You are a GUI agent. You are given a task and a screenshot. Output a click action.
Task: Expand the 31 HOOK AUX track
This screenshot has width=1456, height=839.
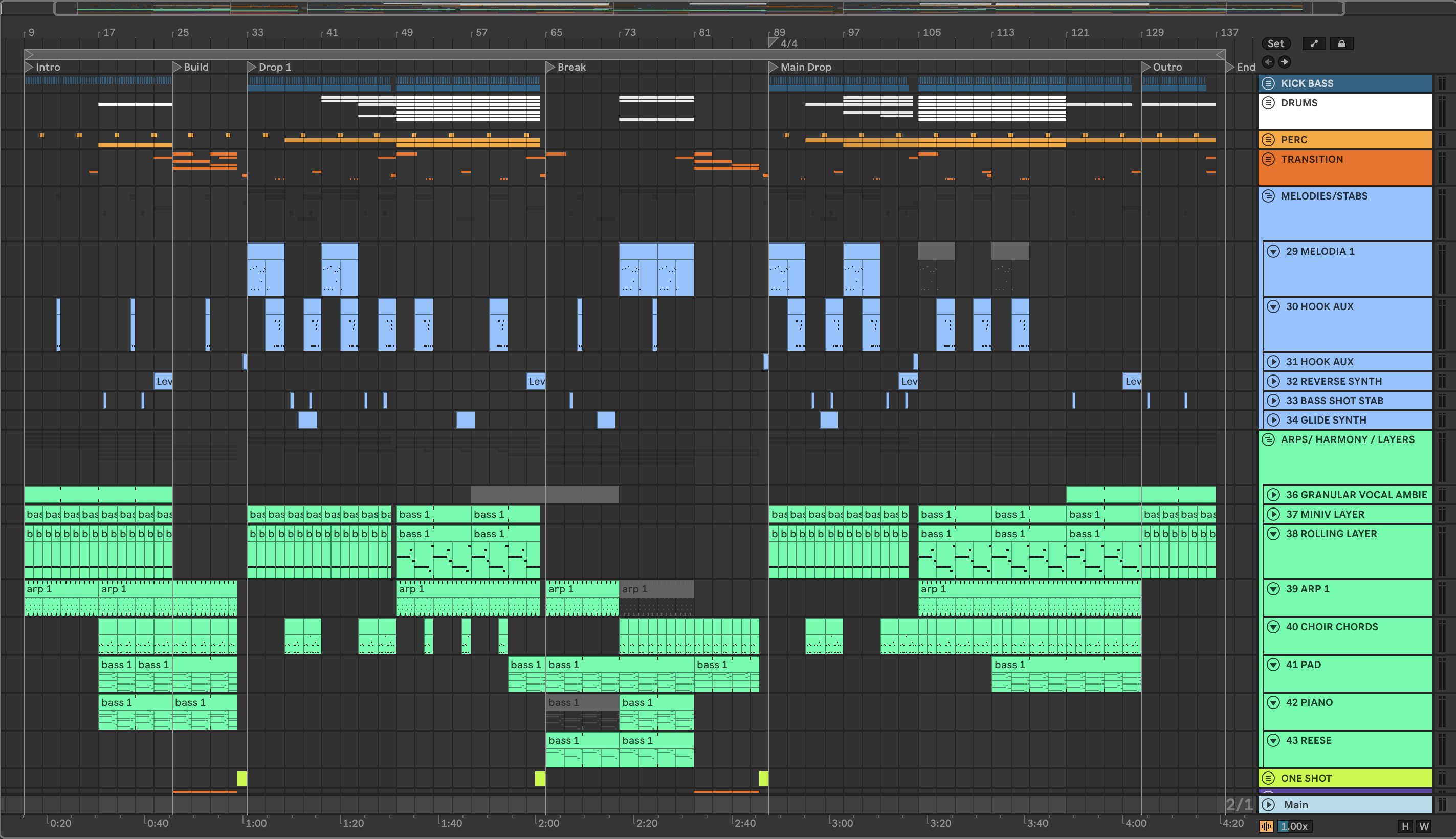(1273, 362)
